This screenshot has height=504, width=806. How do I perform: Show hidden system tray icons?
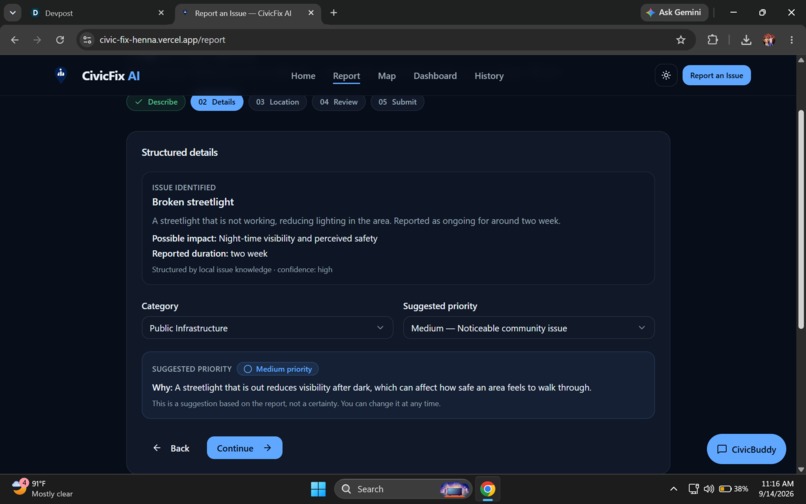[673, 489]
